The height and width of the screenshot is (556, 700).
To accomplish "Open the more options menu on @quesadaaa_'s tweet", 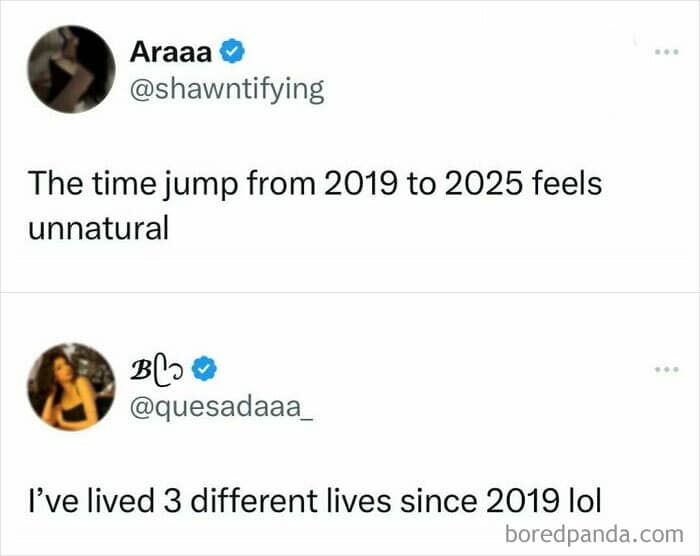I will coord(667,369).
